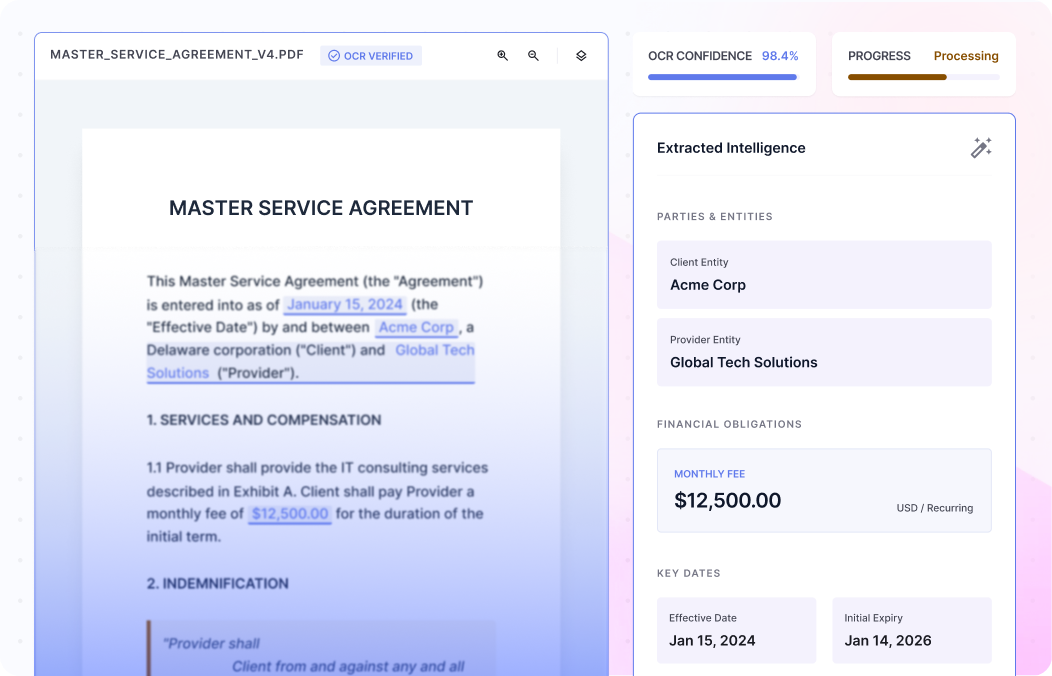Click the zoom out magnifier icon
The width and height of the screenshot is (1052, 676).
[x=533, y=56]
